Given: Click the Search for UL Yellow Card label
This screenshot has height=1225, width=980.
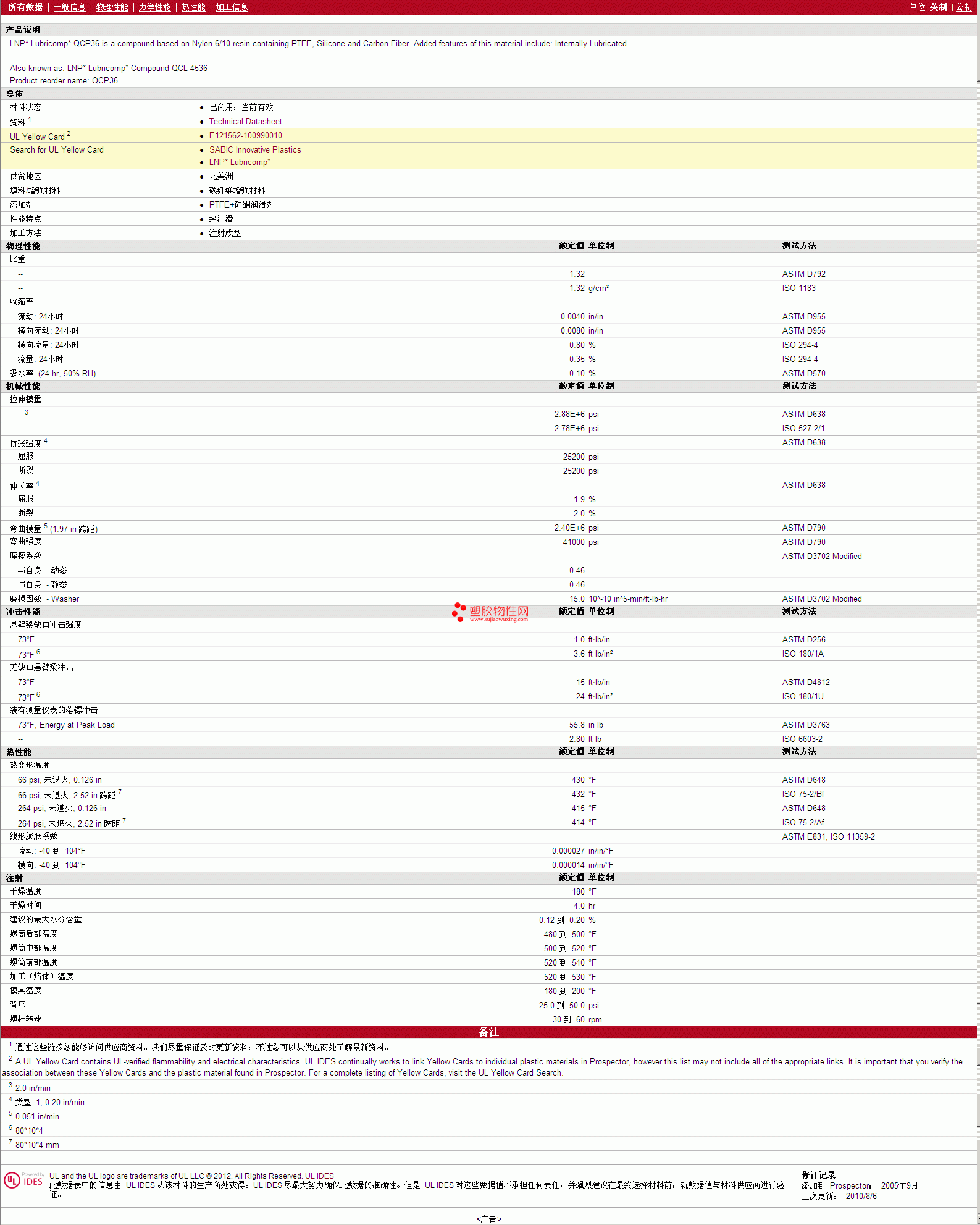Looking at the screenshot, I should click(57, 150).
